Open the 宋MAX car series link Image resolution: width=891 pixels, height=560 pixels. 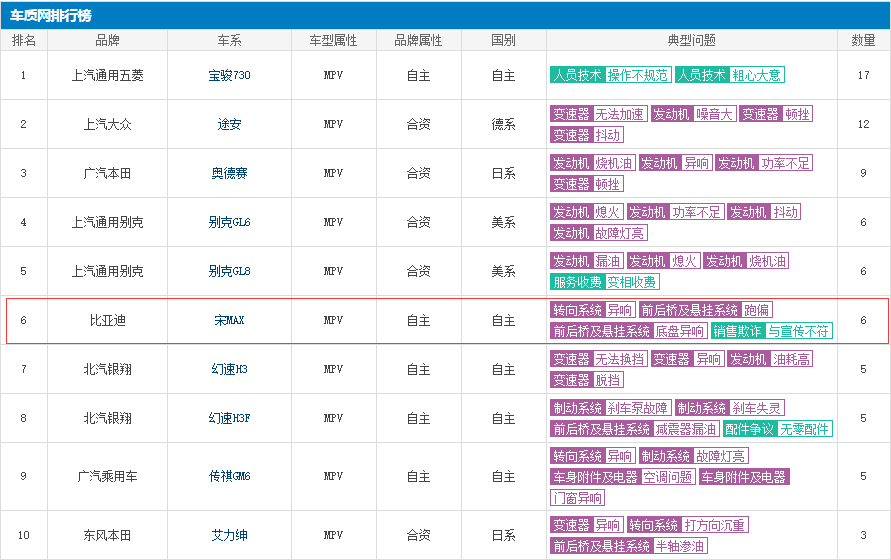coord(229,320)
